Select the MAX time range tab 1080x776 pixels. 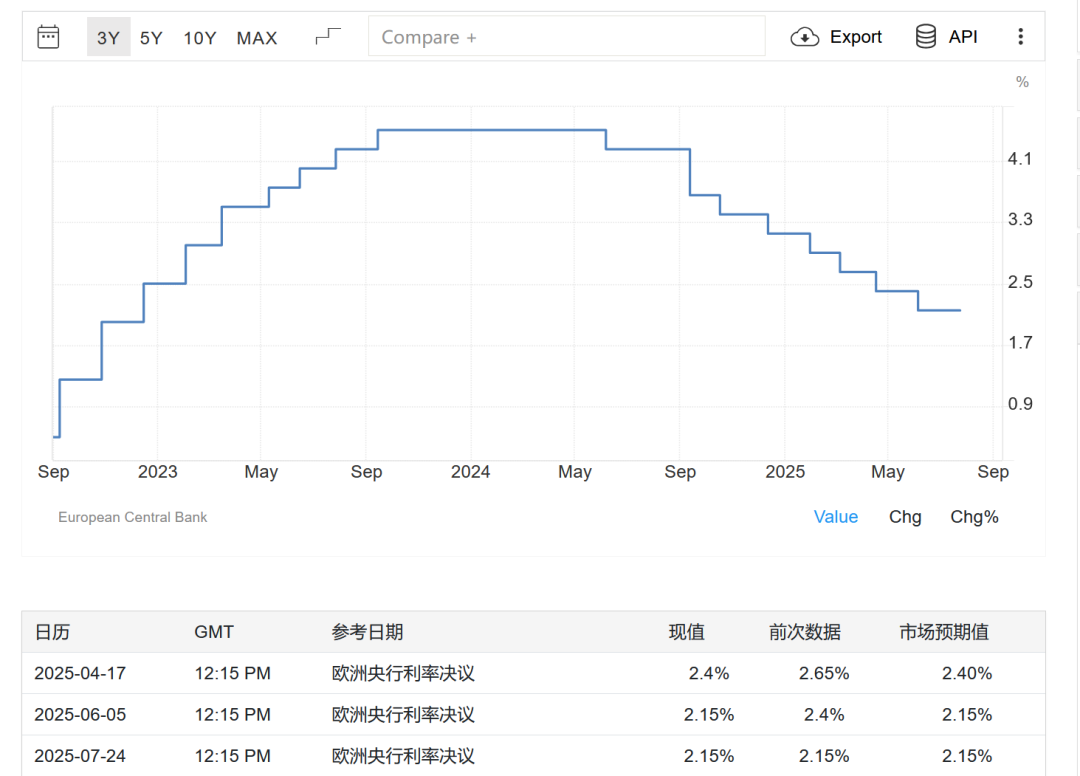(x=256, y=37)
